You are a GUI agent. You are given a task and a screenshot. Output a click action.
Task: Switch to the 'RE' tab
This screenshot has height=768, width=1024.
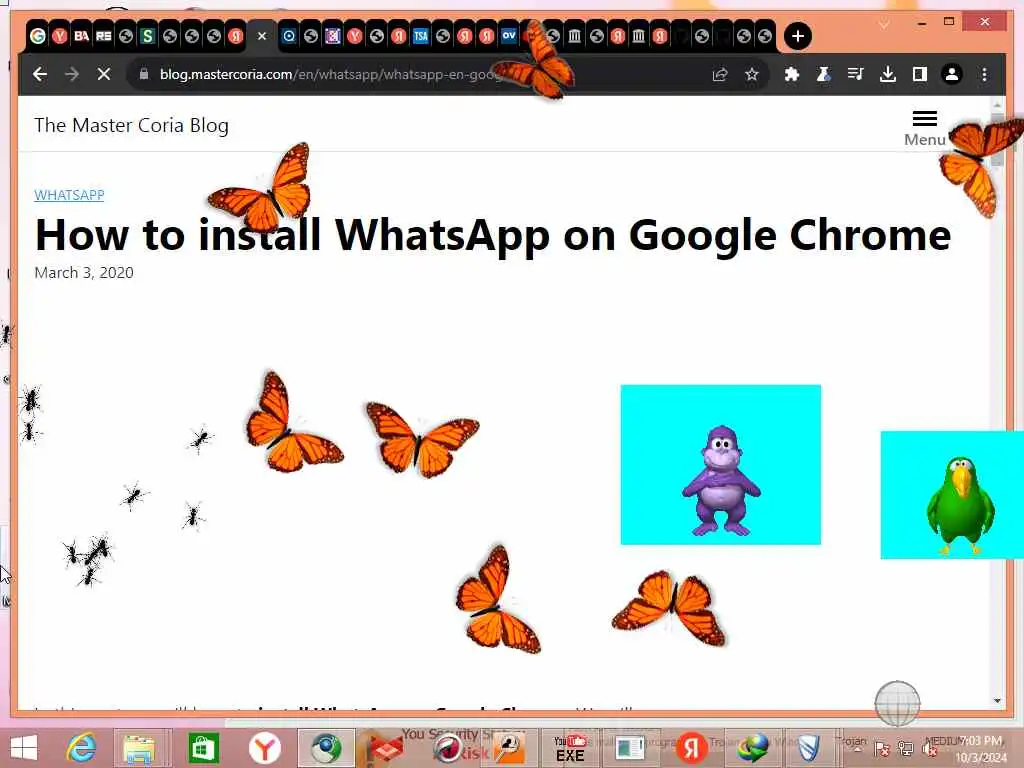[104, 36]
